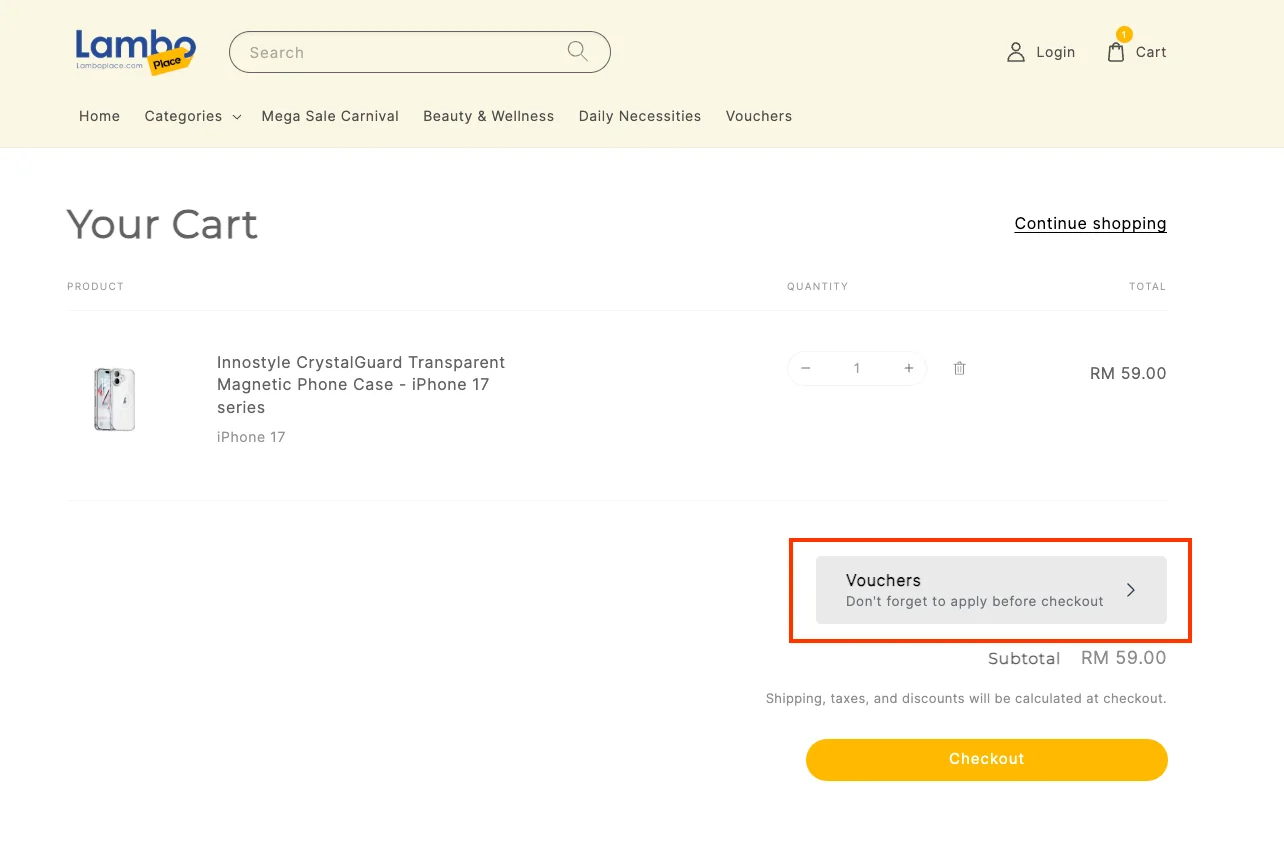Open Vouchers in navigation bar
The height and width of the screenshot is (848, 1284).
coord(759,116)
